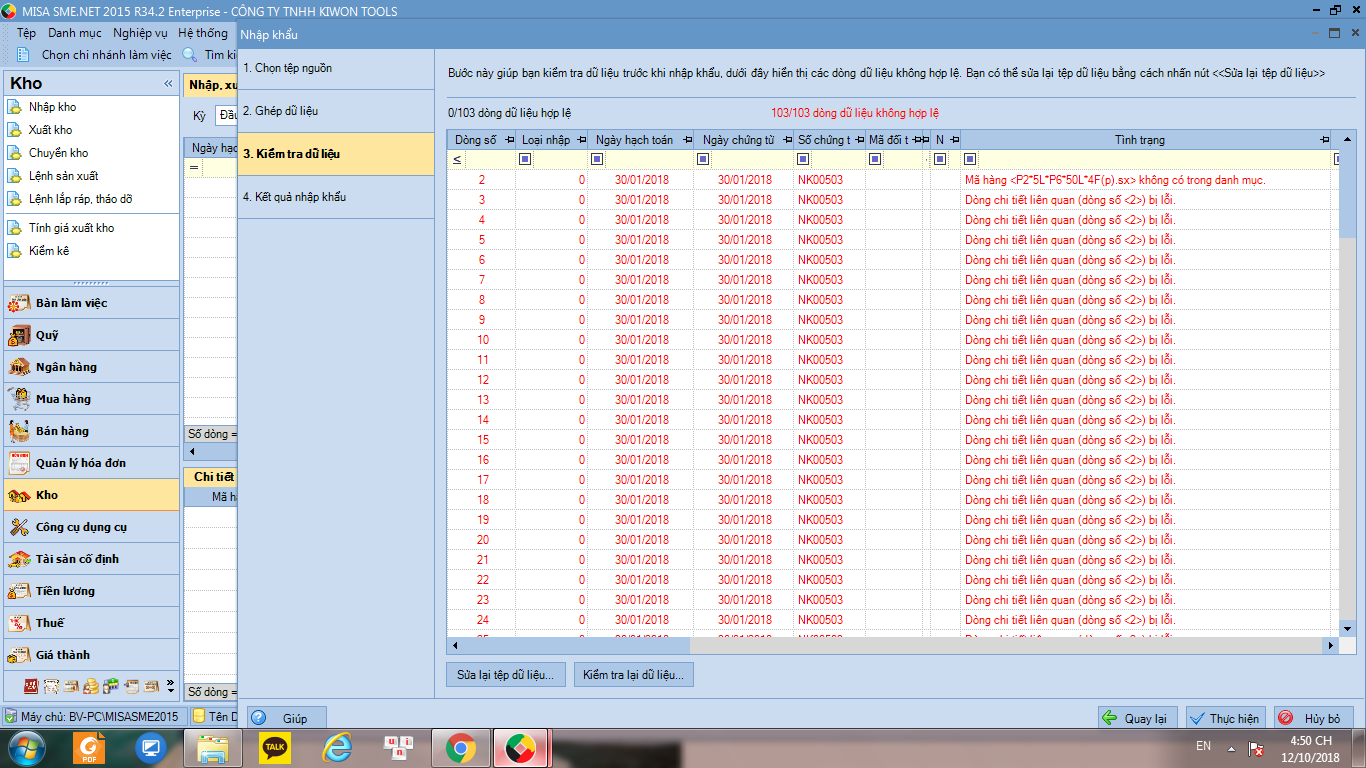Open the Giá thành module

[x=92, y=655]
